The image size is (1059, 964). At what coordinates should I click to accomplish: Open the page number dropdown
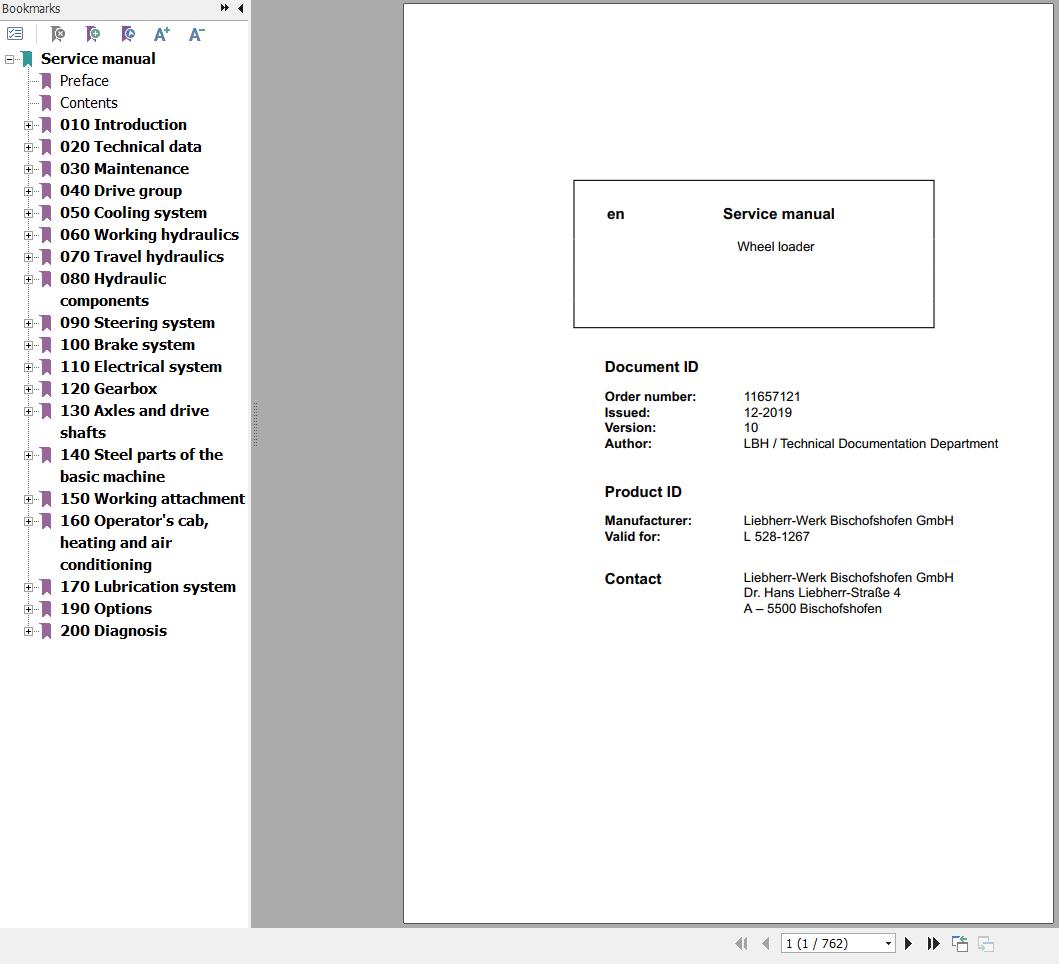pos(888,944)
